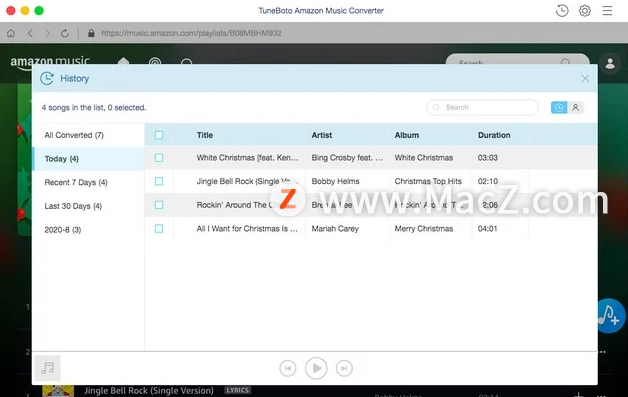
Task: Sort by the Artist column header
Action: [322, 135]
